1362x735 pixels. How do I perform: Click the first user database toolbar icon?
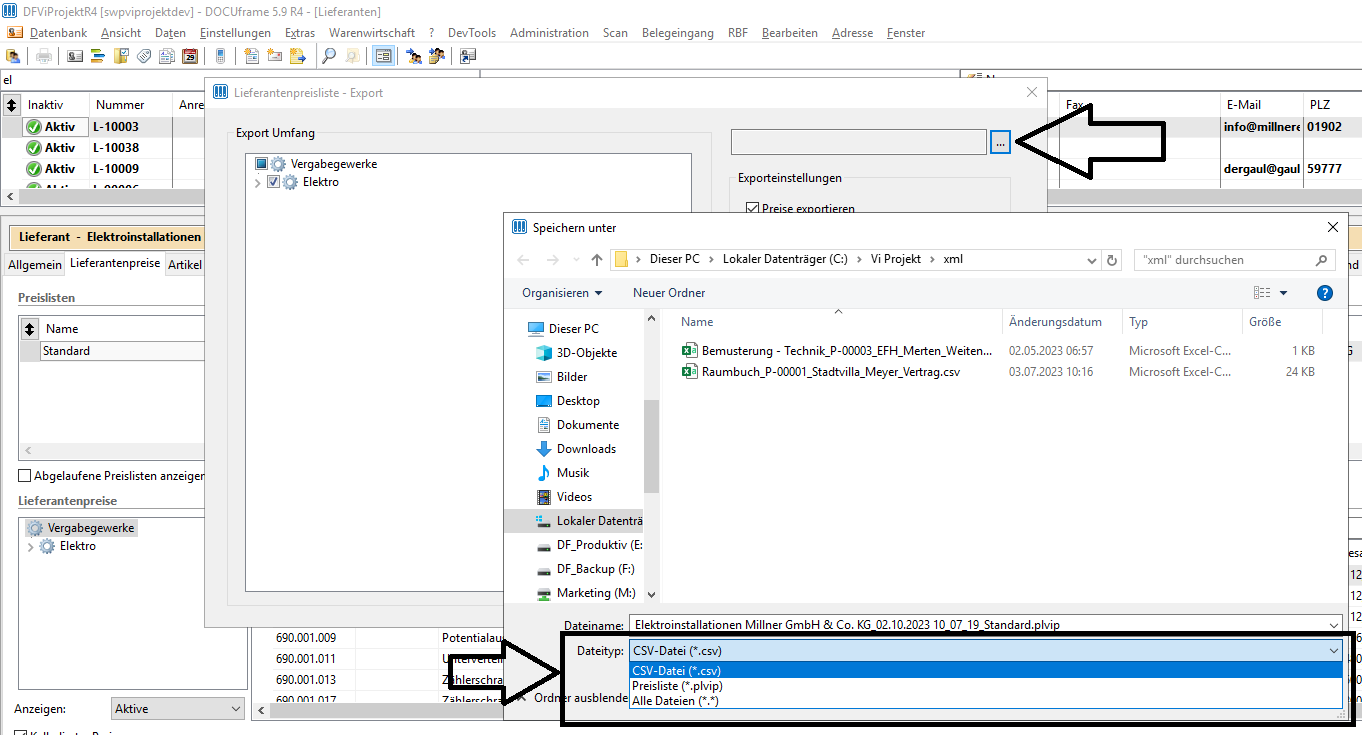[14, 56]
